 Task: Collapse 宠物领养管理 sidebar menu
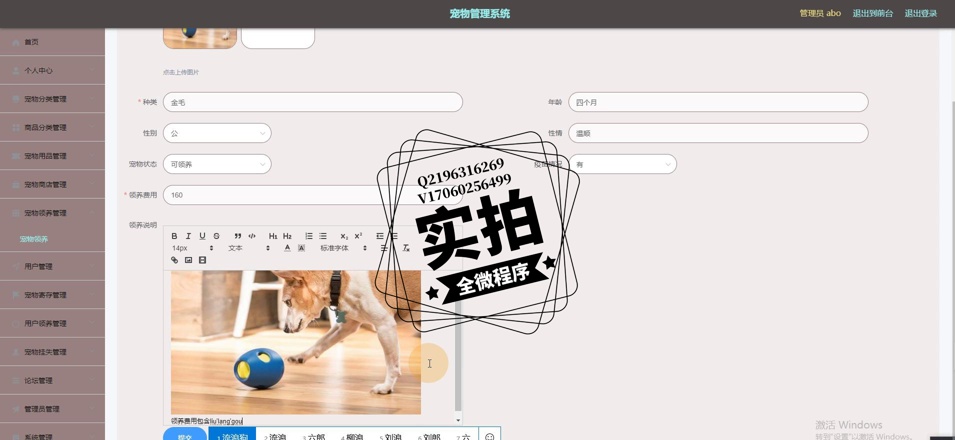point(52,213)
